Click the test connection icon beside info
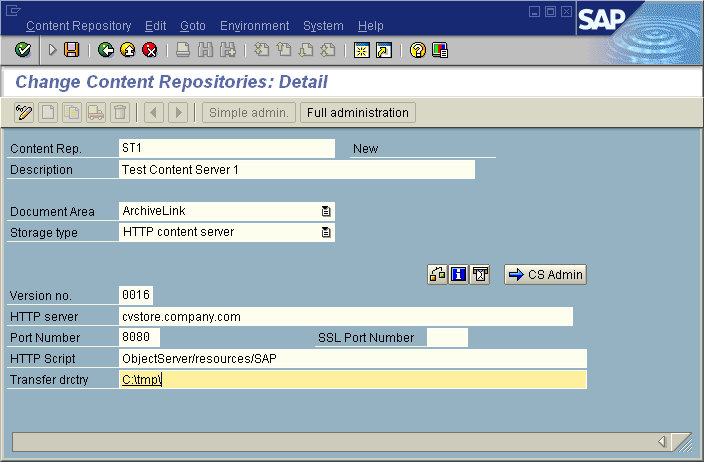 [x=437, y=275]
